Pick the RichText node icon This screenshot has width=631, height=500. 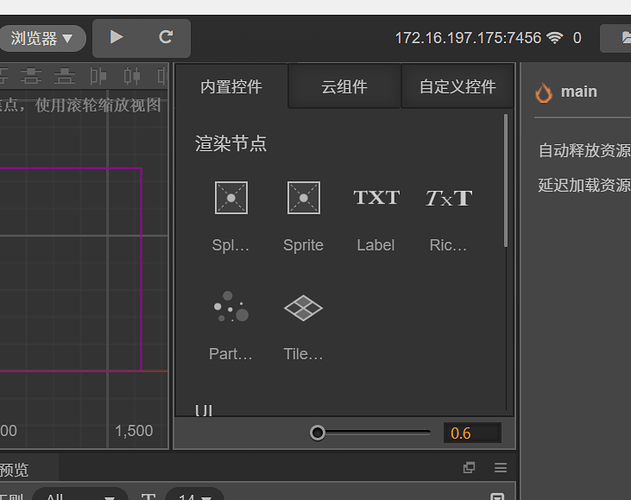tap(448, 198)
